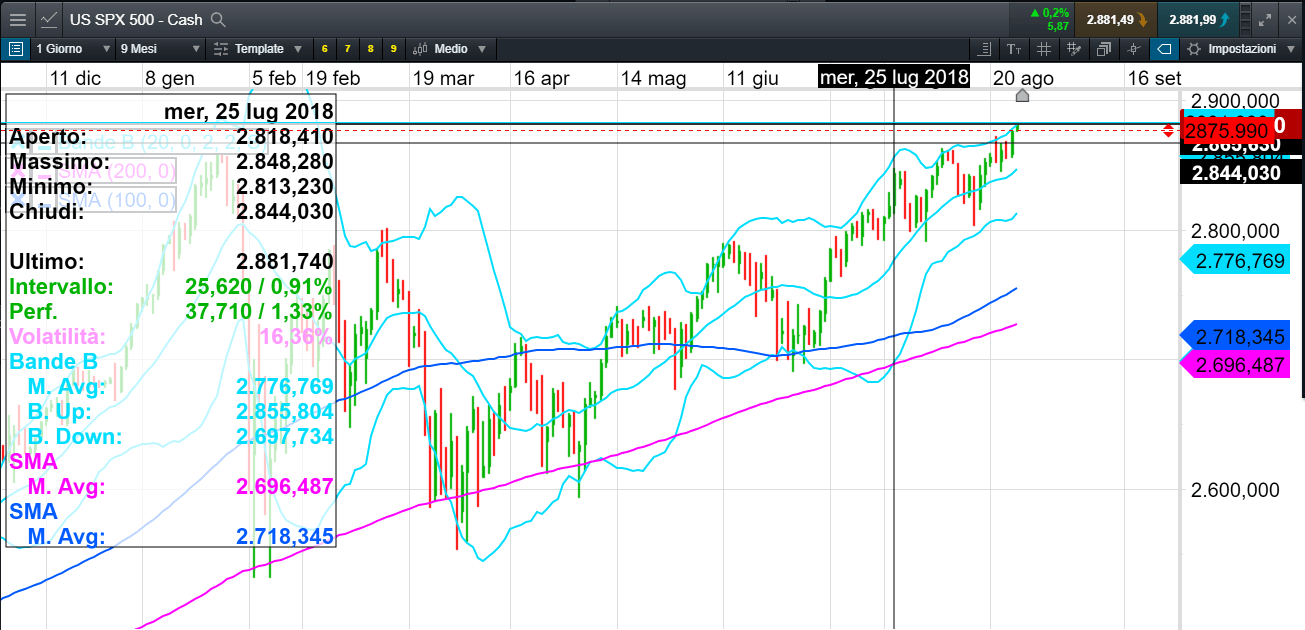
Task: Select yellow preset number 8
Action: click(370, 48)
